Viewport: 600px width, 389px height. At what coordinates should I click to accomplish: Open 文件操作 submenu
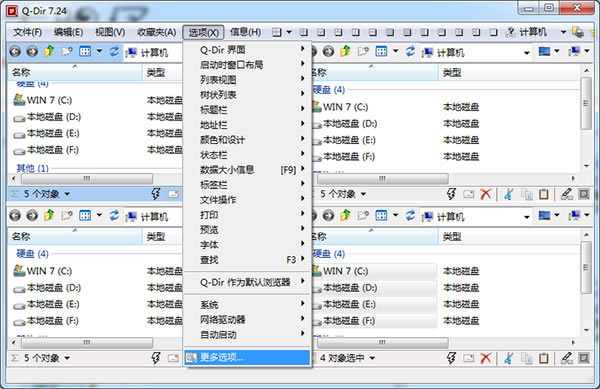coord(247,200)
